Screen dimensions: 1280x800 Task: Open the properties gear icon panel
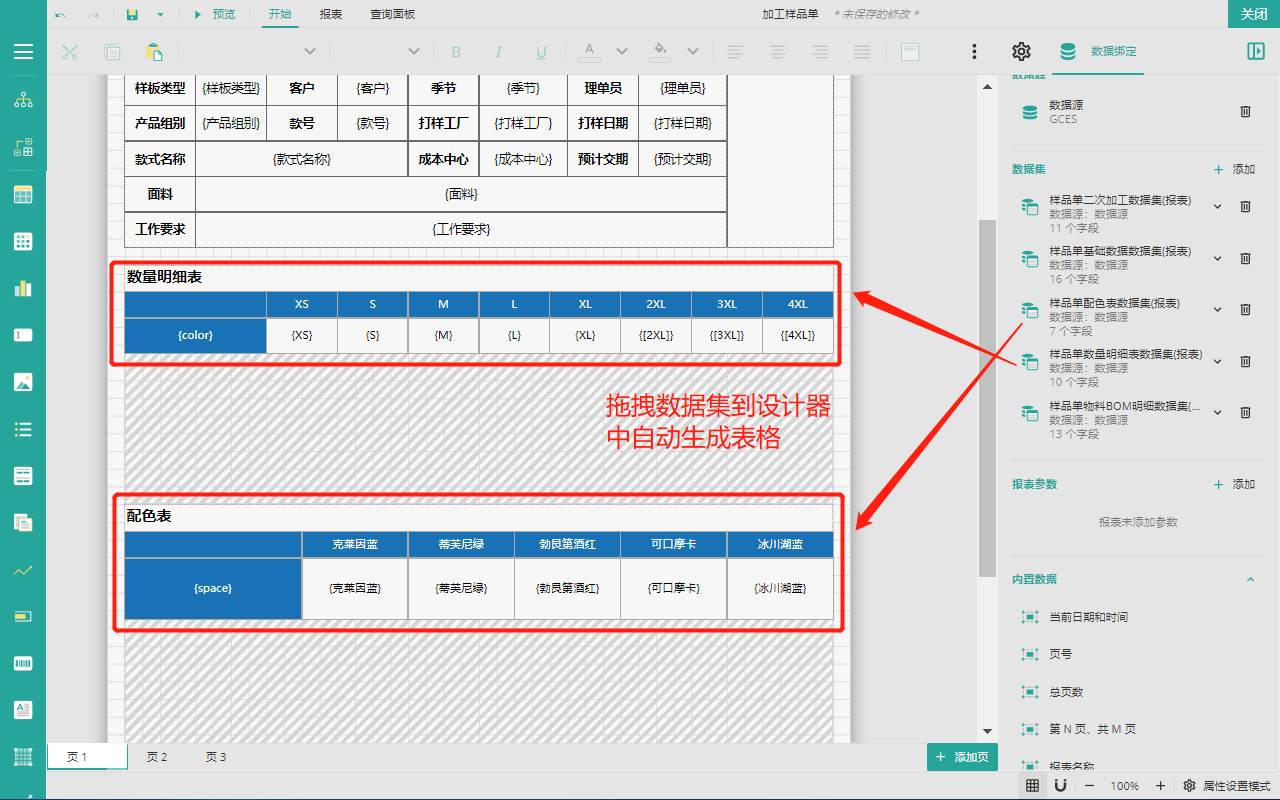1021,52
